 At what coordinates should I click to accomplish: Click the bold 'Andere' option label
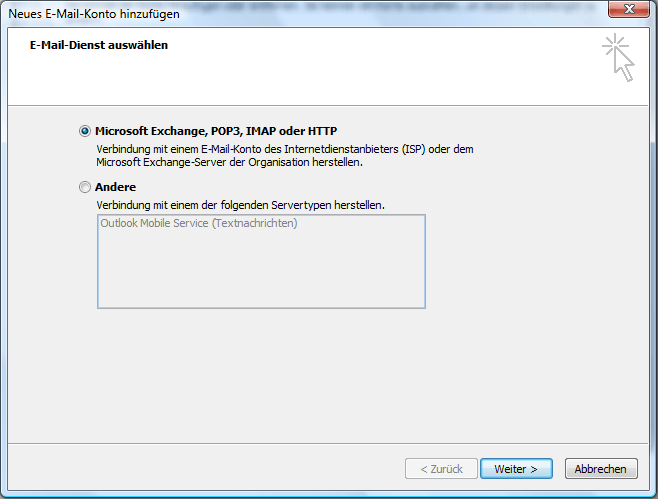tap(115, 187)
